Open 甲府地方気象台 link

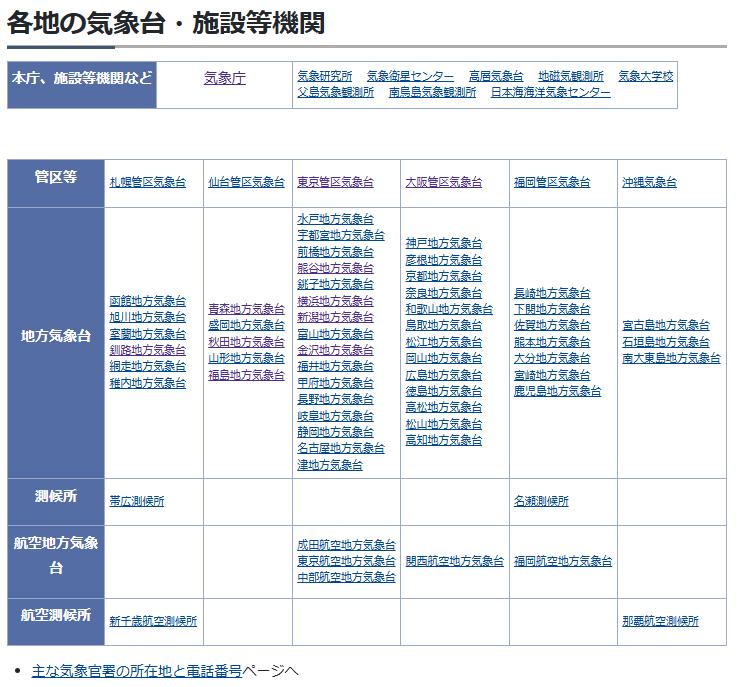point(335,383)
